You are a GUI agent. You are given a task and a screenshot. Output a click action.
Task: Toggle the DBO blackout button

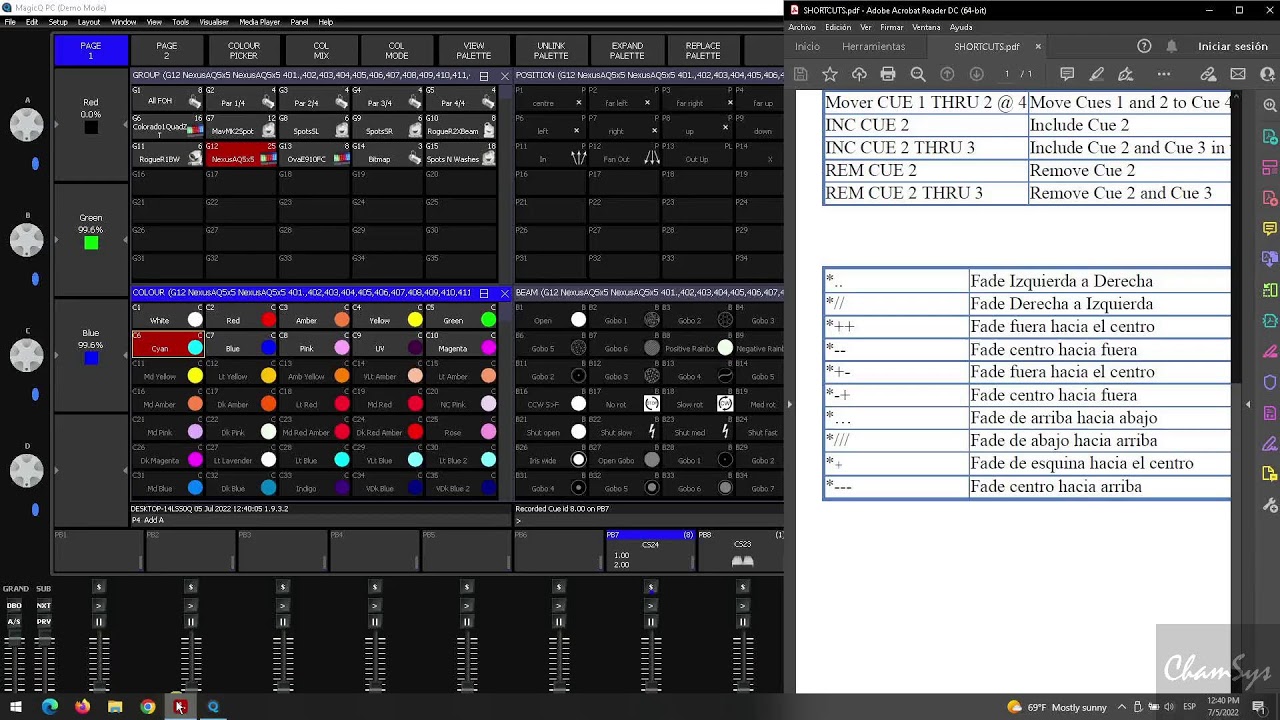14,606
